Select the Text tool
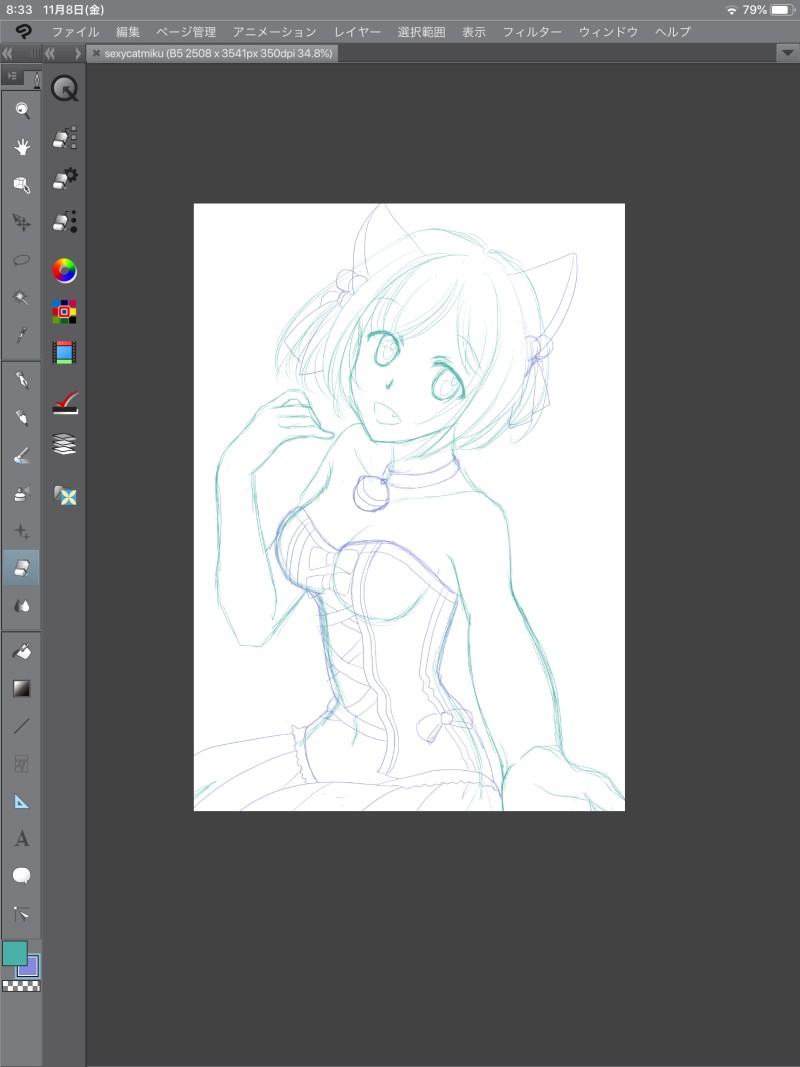This screenshot has height=1067, width=800. 22,838
